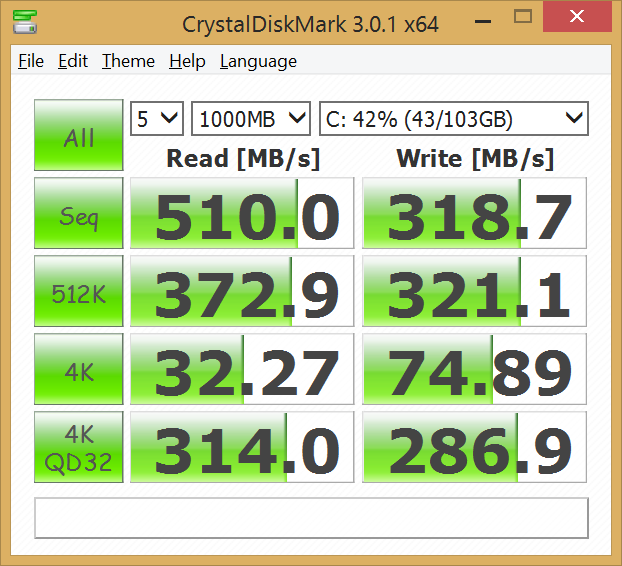Run the Seq sequential test
This screenshot has width=622, height=566.
(x=79, y=213)
